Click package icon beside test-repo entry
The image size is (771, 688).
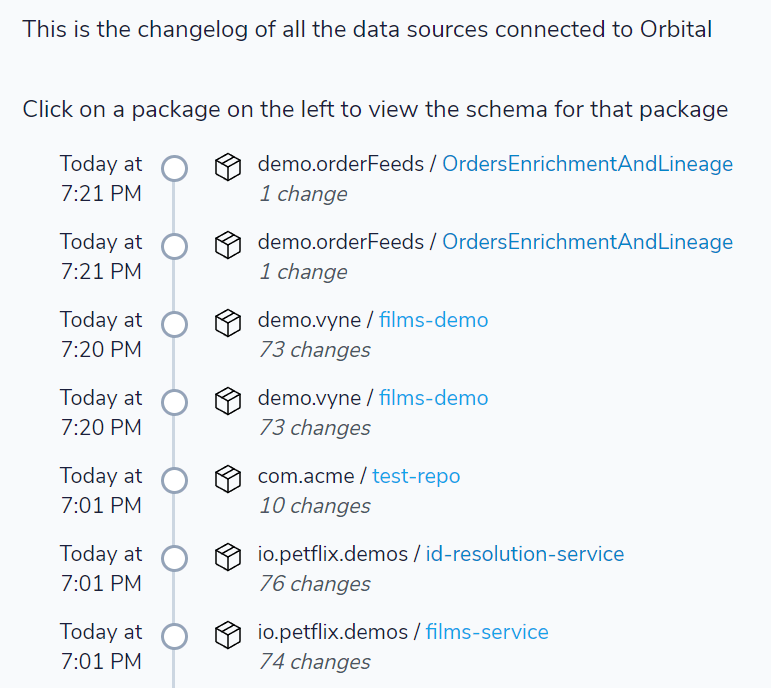click(x=228, y=479)
